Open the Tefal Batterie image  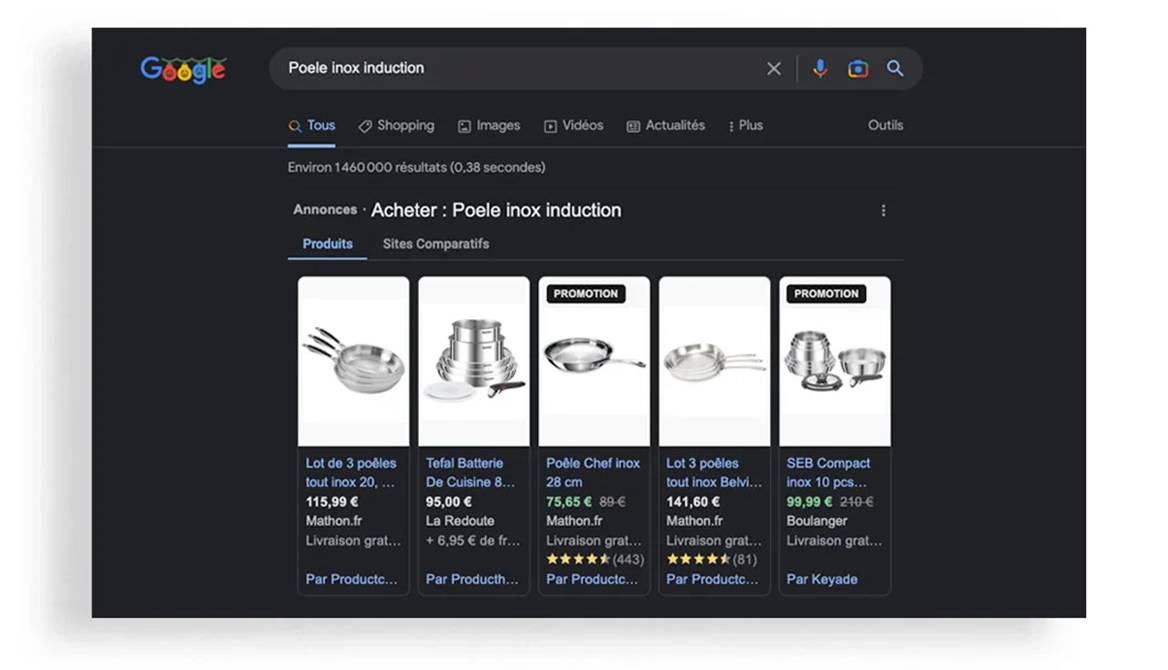pyautogui.click(x=474, y=361)
